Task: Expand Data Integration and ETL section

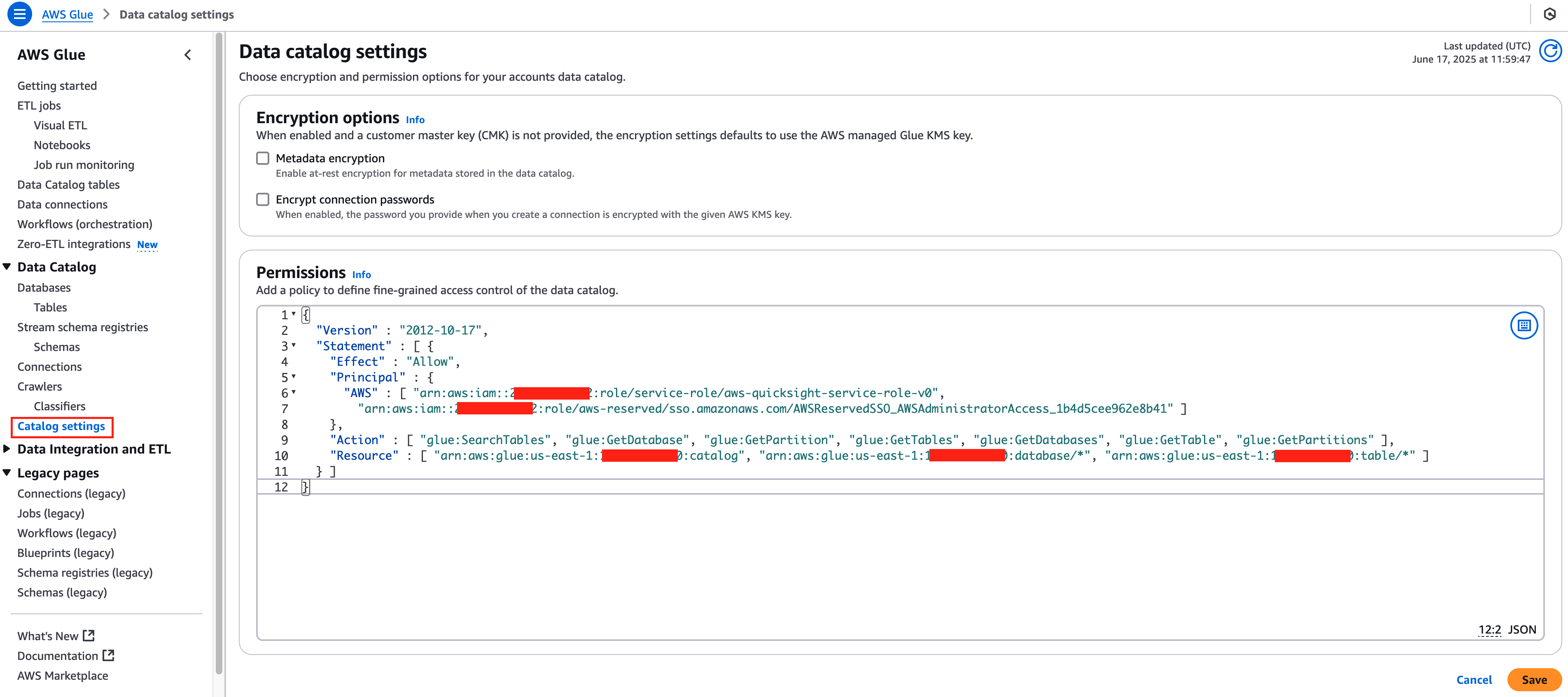Action: pos(7,449)
